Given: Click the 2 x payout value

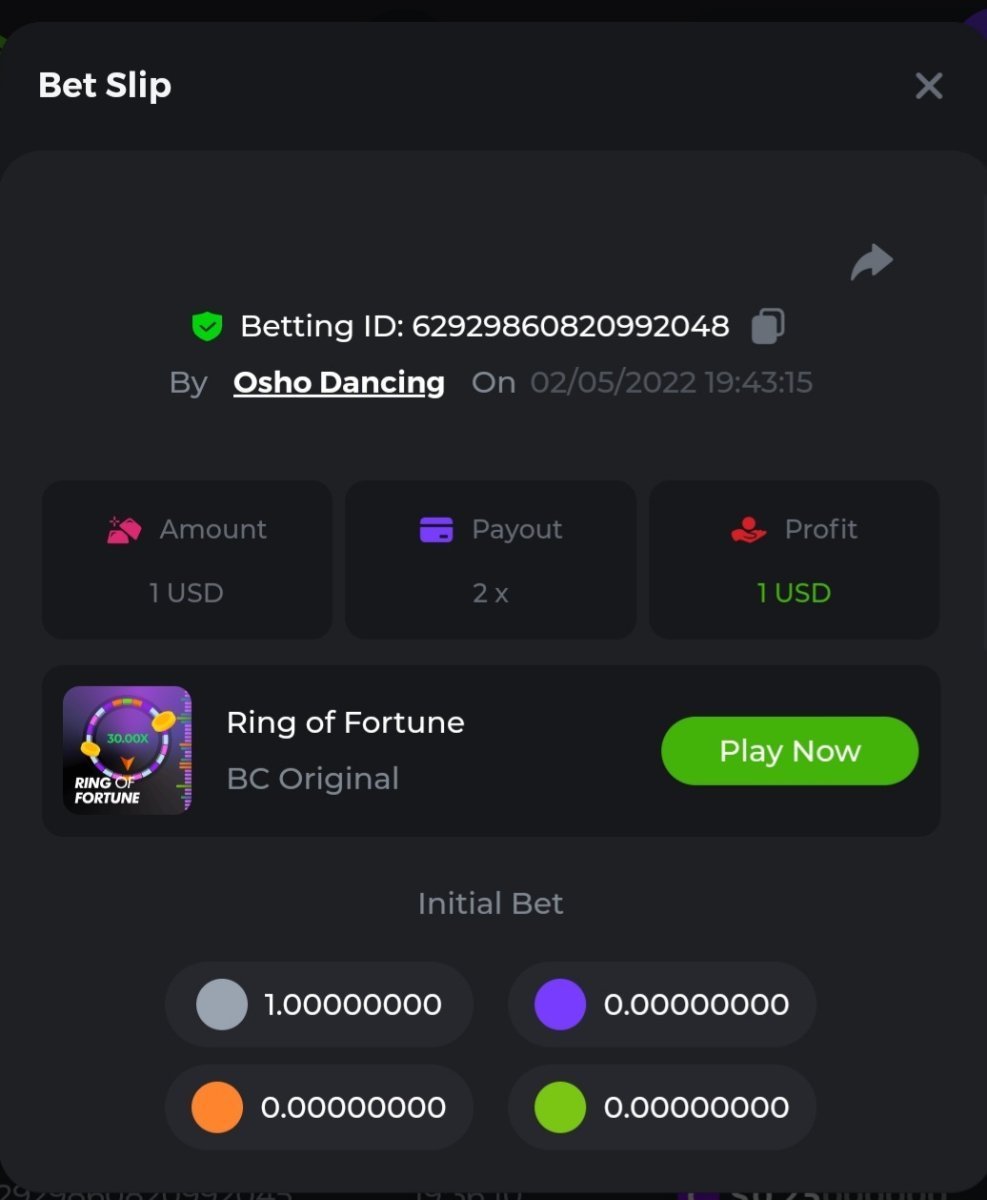Looking at the screenshot, I should point(490,593).
